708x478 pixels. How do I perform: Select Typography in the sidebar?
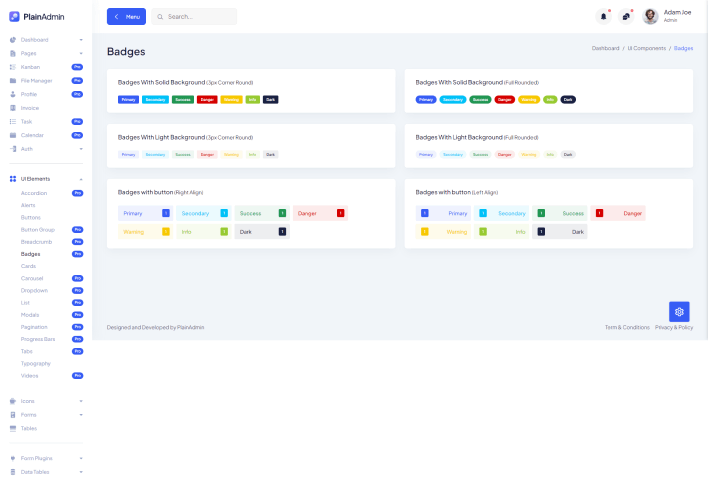click(x=36, y=363)
